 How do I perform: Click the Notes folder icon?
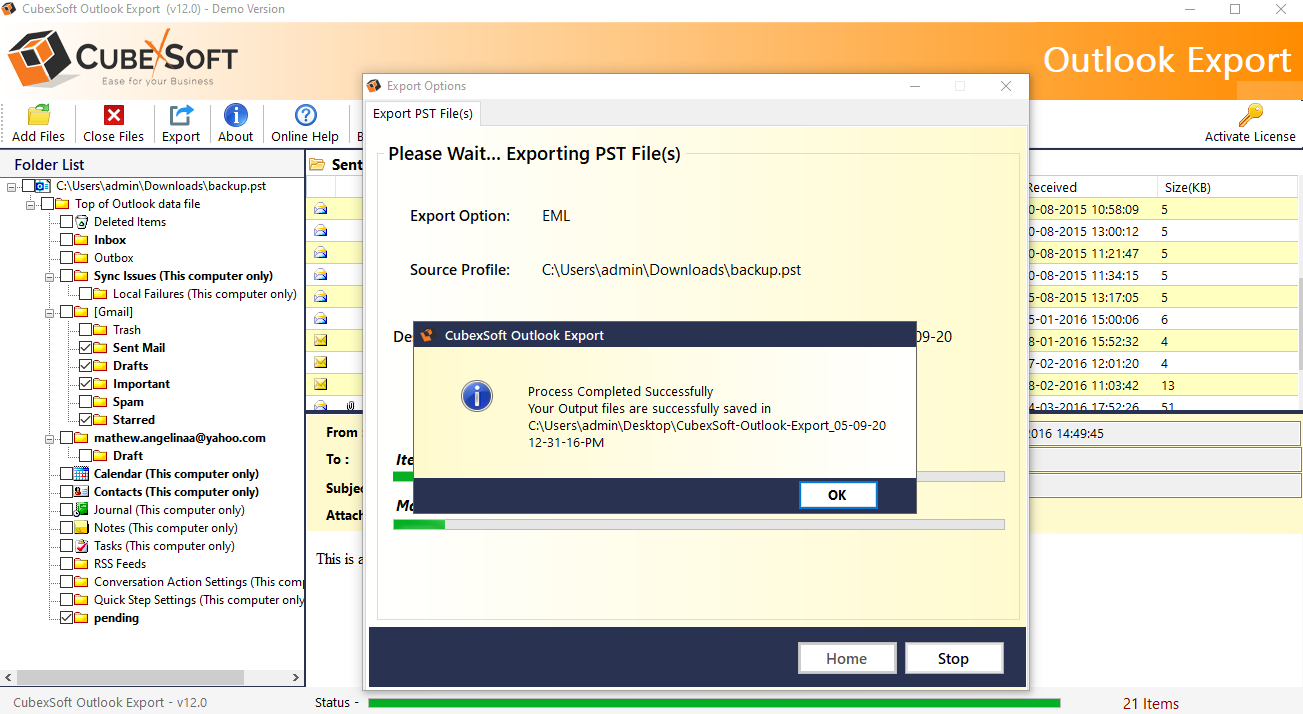(82, 528)
